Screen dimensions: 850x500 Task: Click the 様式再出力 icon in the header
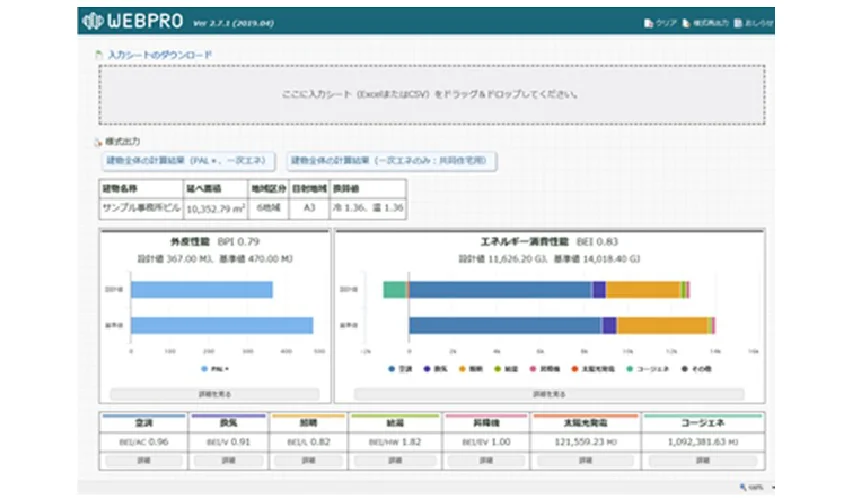pyautogui.click(x=686, y=23)
